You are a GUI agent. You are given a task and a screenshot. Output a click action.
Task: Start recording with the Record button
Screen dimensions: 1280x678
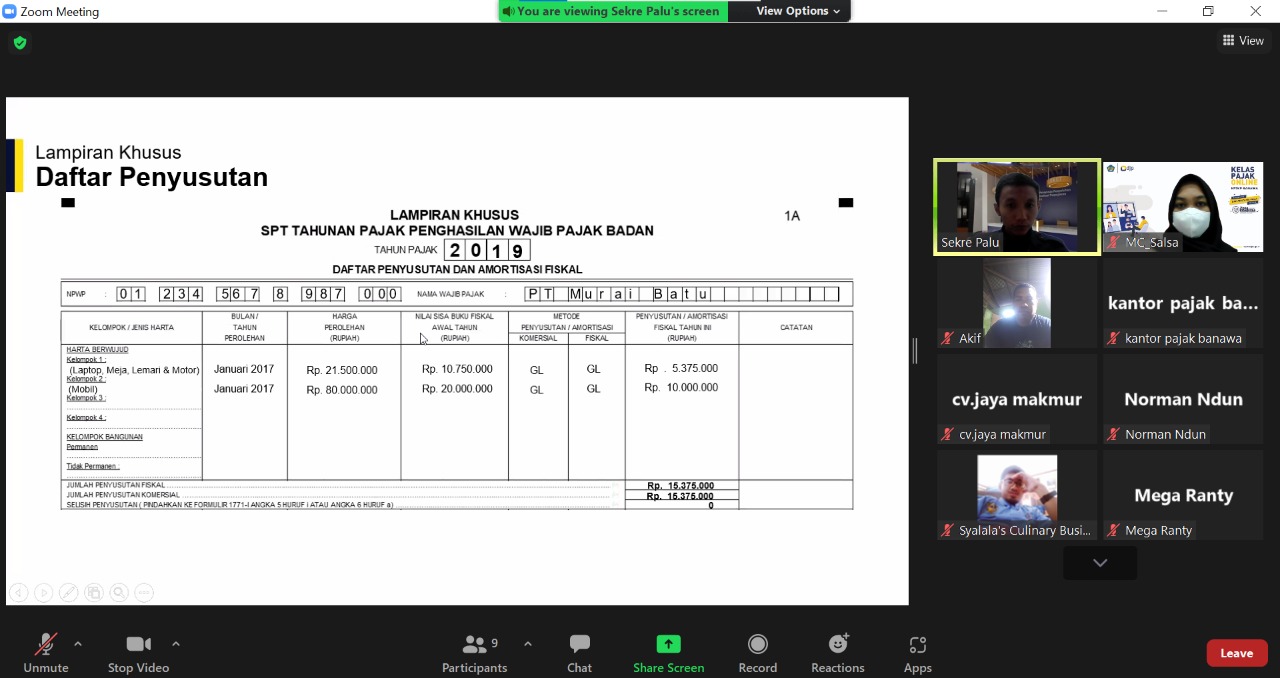coord(757,645)
